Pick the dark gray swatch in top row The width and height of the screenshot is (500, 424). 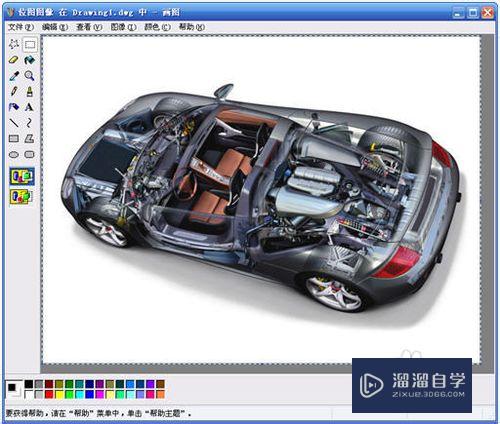pos(39,384)
